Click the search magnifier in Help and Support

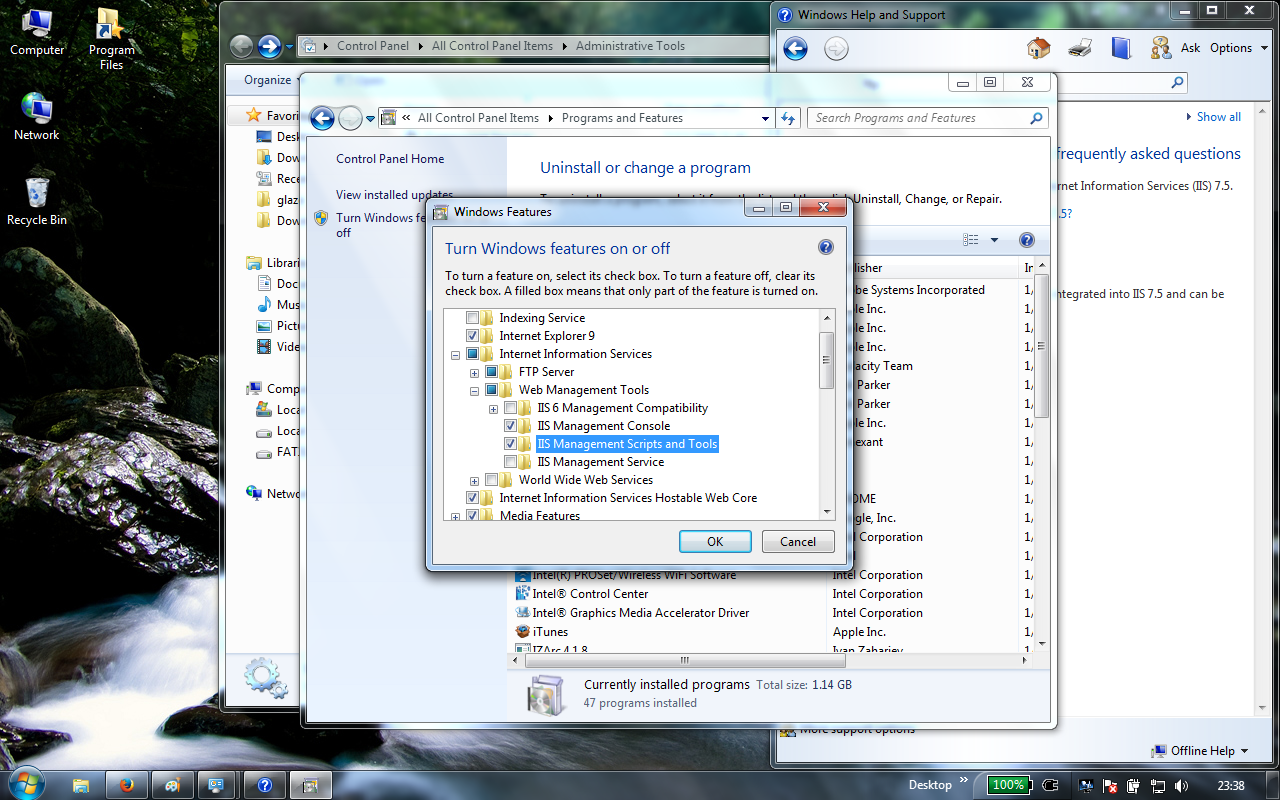tap(1177, 83)
